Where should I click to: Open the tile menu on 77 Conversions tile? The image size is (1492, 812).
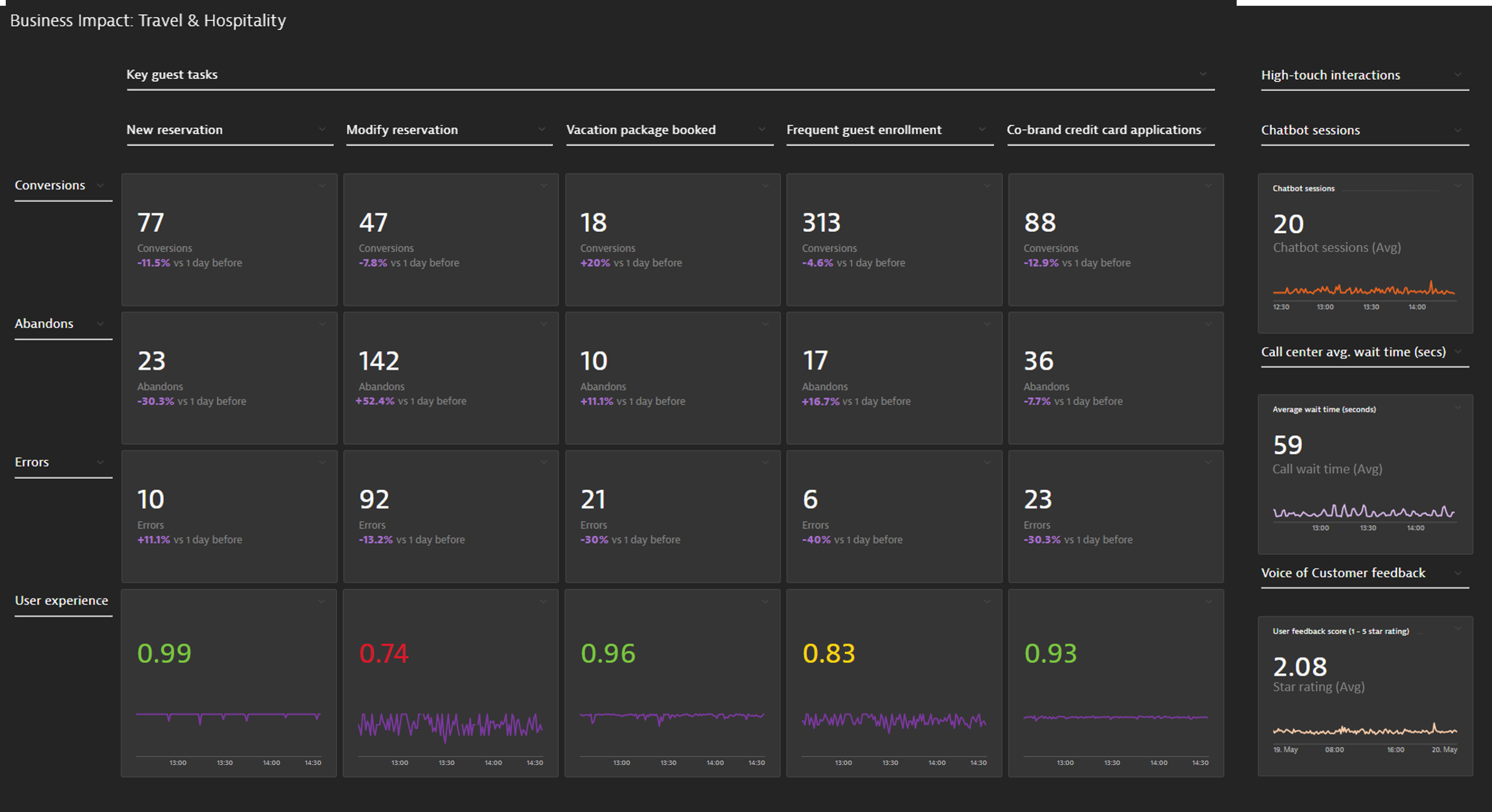click(322, 186)
